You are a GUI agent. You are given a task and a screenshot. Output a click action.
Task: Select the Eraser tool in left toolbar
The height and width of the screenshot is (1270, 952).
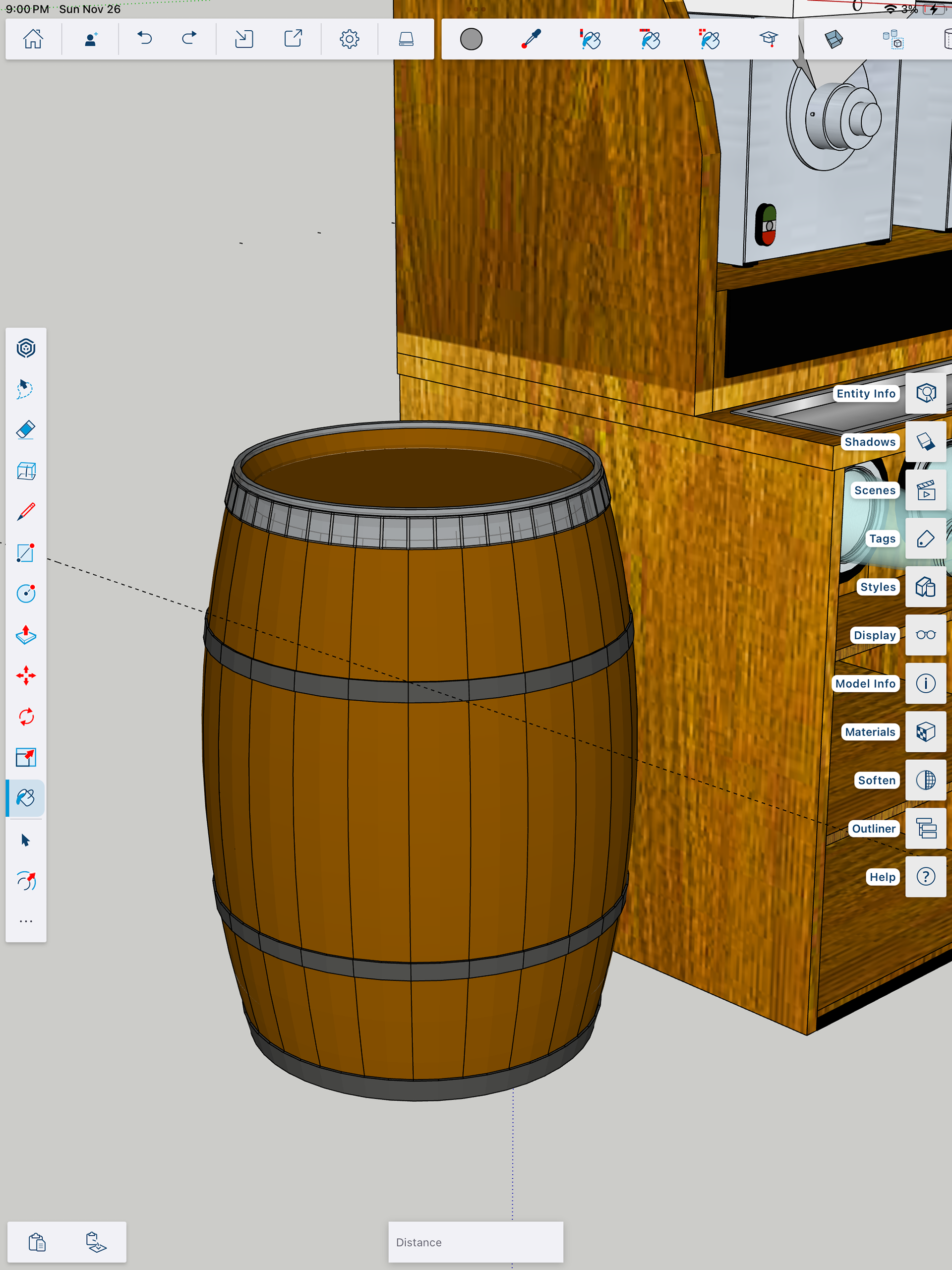click(x=26, y=430)
